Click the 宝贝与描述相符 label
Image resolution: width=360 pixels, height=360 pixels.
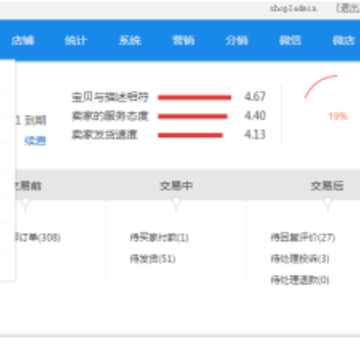click(x=110, y=97)
